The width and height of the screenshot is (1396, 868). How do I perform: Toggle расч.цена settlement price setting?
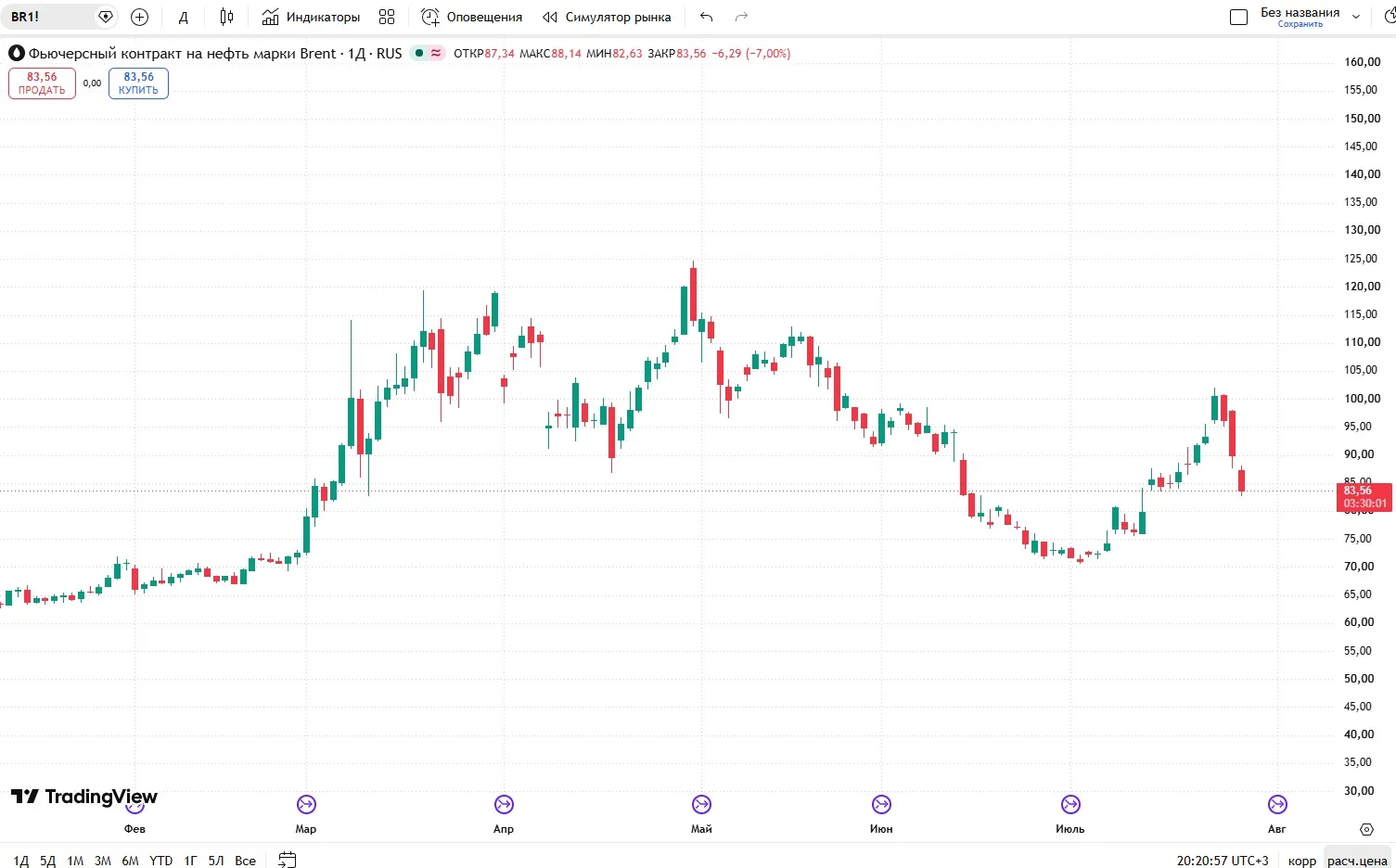click(x=1357, y=861)
